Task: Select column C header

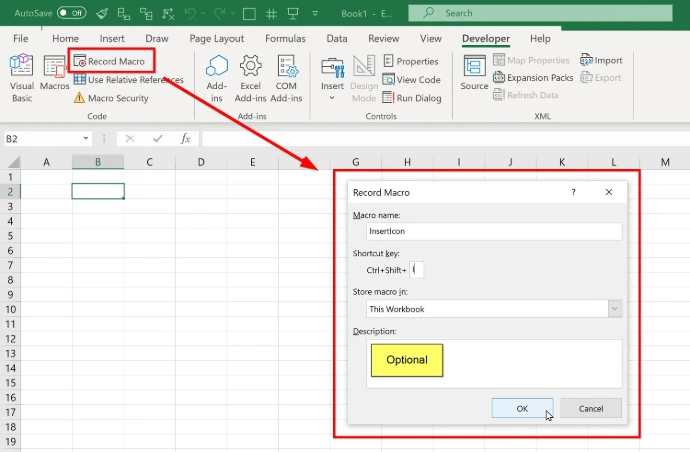Action: (150, 162)
